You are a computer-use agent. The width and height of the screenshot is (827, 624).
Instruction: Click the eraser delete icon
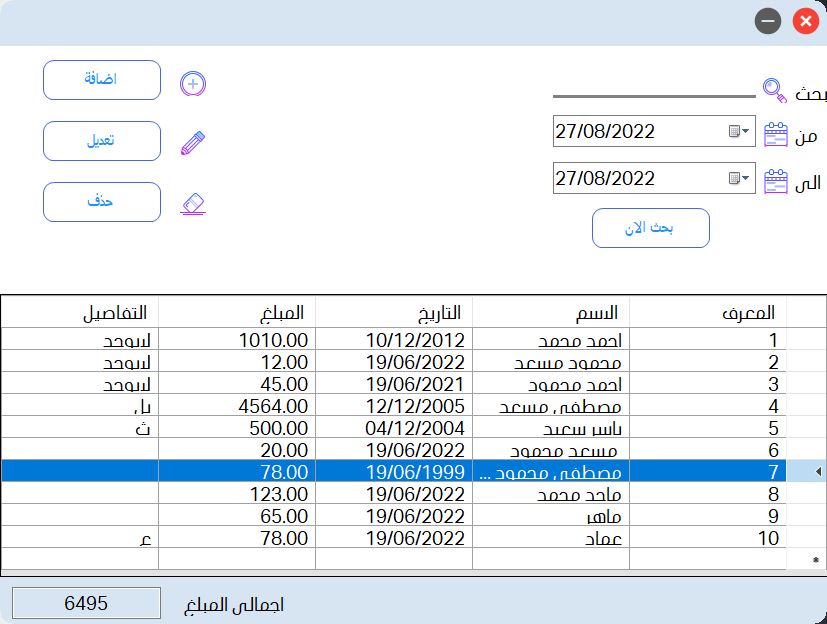(x=193, y=204)
